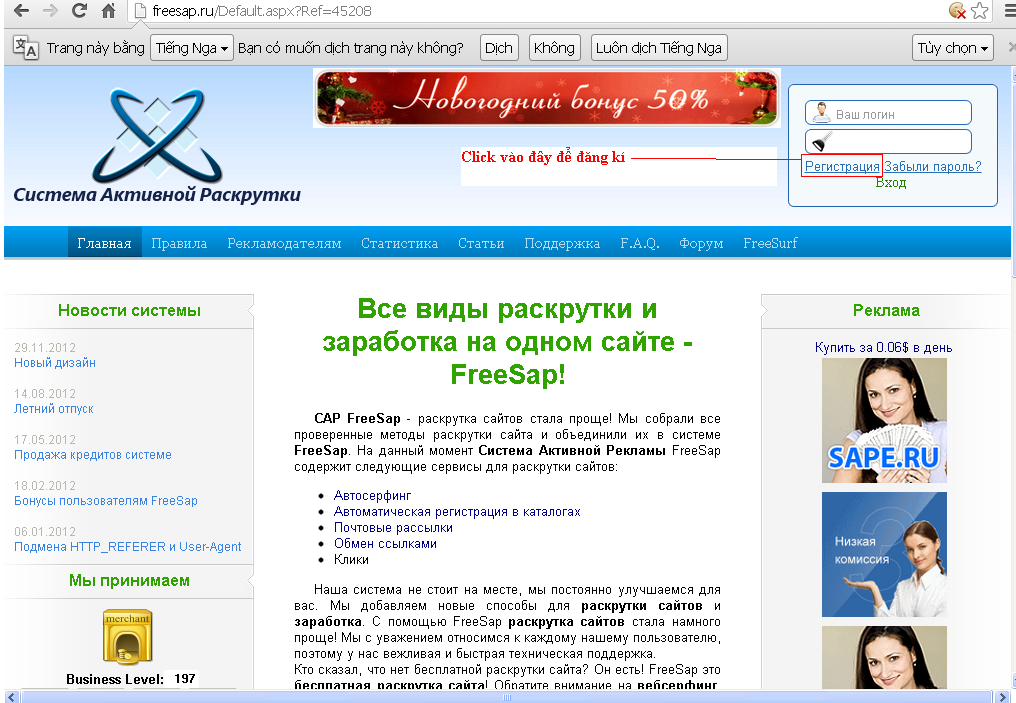This screenshot has width=1016, height=703.
Task: Reload the page with the refresh icon
Action: (79, 10)
